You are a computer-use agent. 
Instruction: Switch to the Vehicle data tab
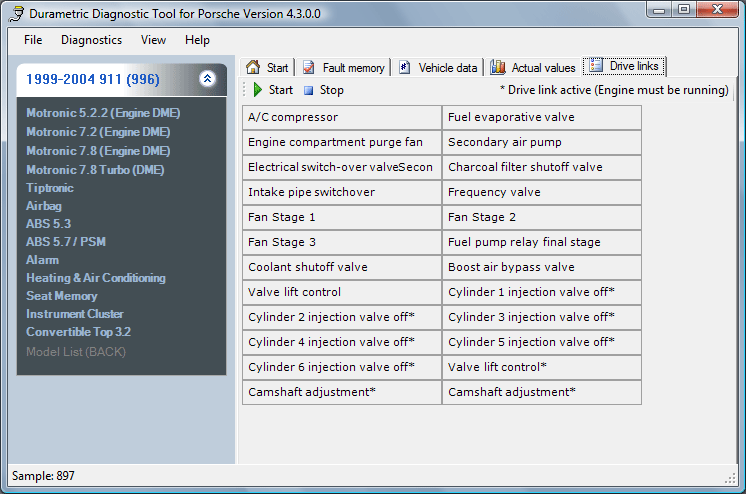pos(438,67)
